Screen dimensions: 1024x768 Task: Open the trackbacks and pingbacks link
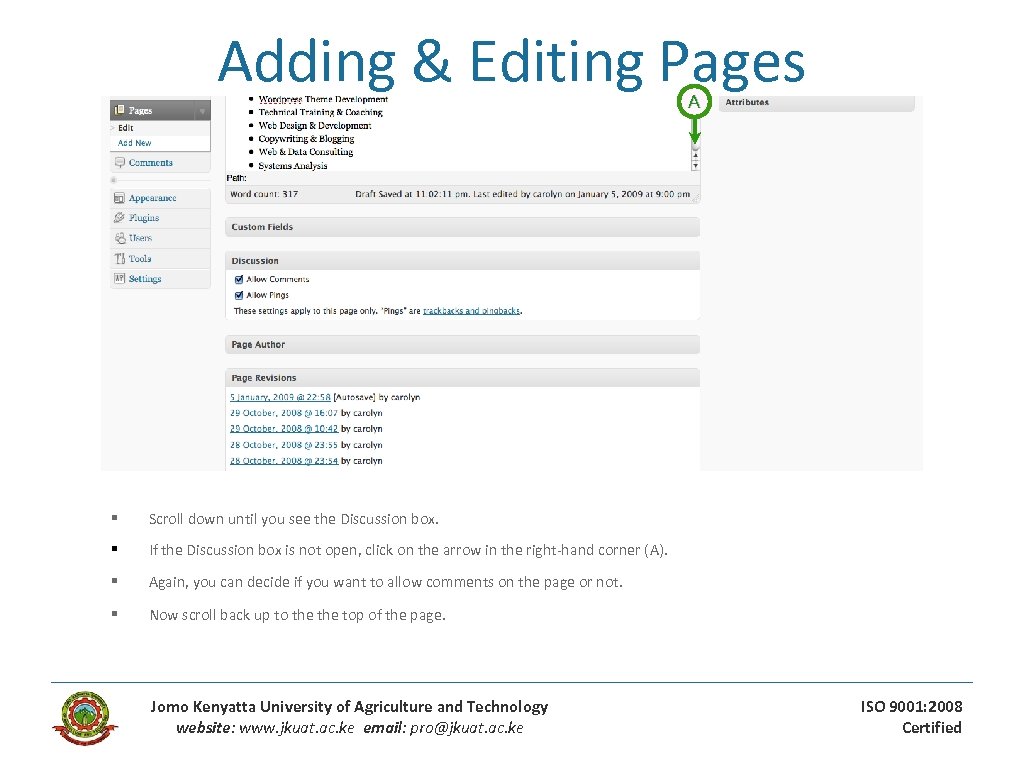pyautogui.click(x=471, y=311)
